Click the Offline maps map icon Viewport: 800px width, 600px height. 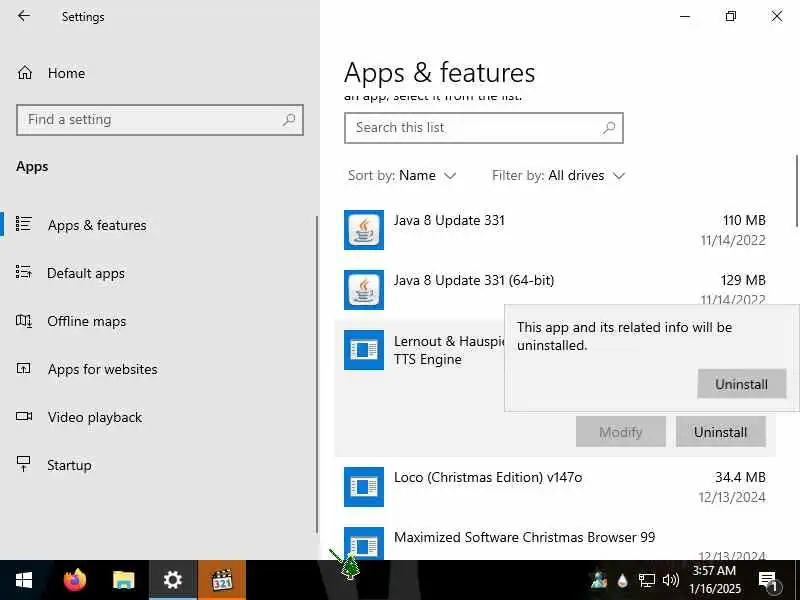[23, 320]
